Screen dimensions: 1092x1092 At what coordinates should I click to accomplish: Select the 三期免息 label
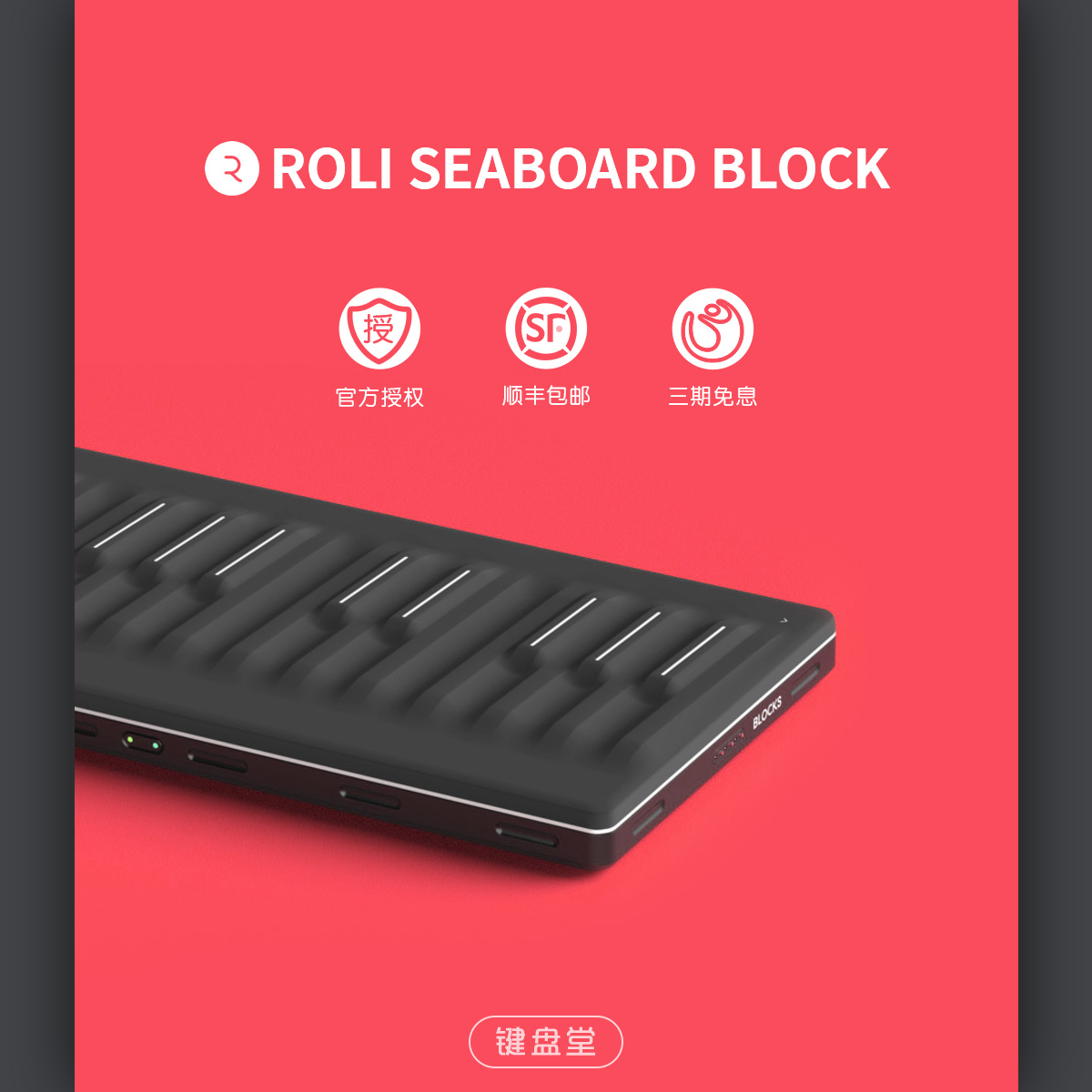tap(713, 396)
